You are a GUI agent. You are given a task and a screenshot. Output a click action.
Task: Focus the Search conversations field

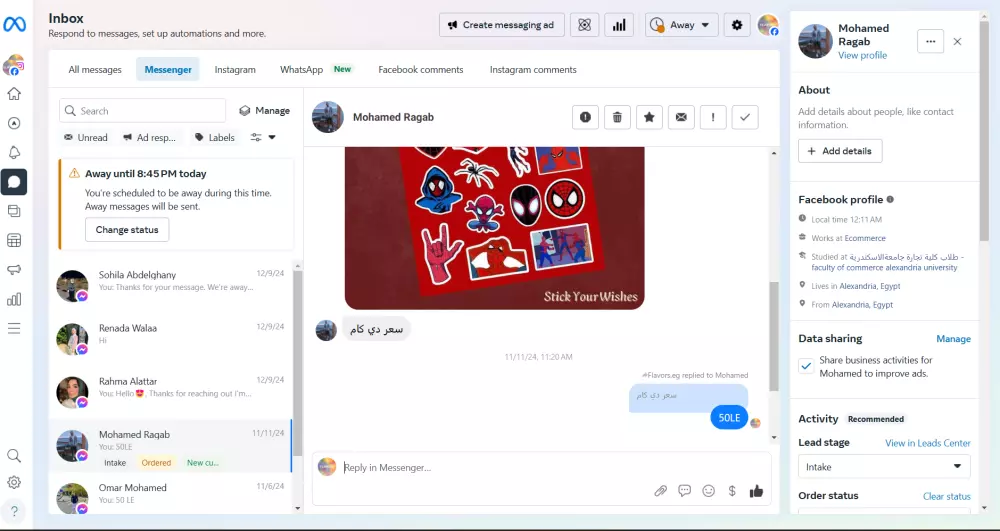tap(142, 110)
